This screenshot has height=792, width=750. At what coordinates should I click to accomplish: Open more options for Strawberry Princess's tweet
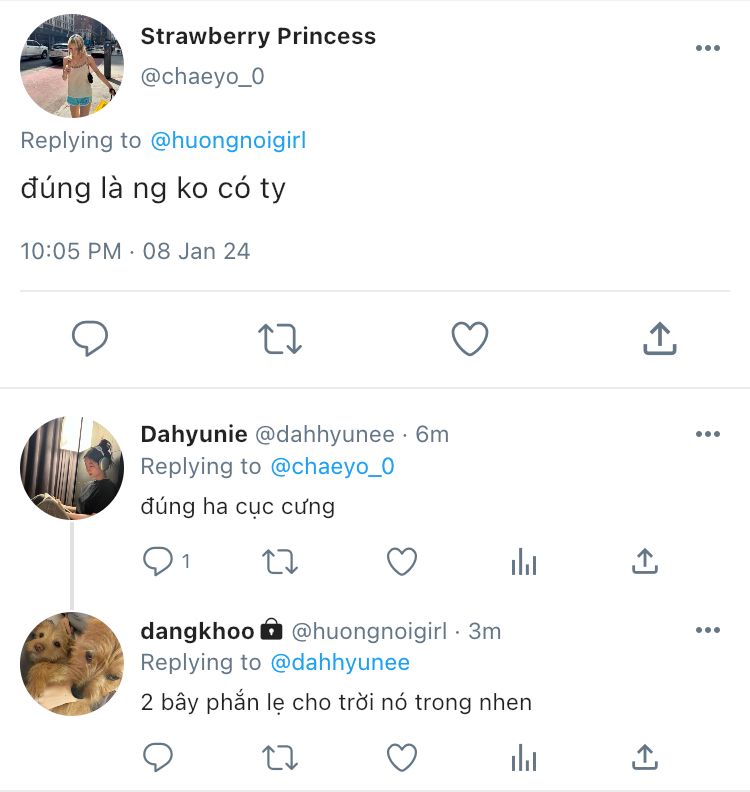(708, 48)
